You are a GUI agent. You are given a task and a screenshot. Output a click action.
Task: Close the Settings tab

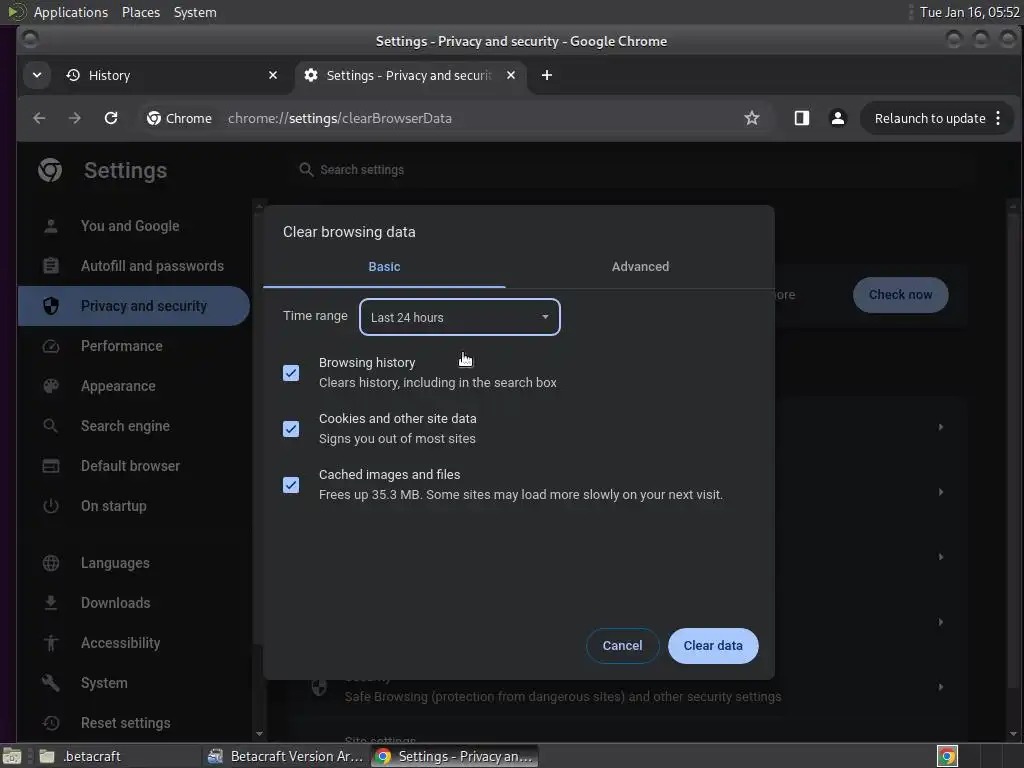(511, 75)
